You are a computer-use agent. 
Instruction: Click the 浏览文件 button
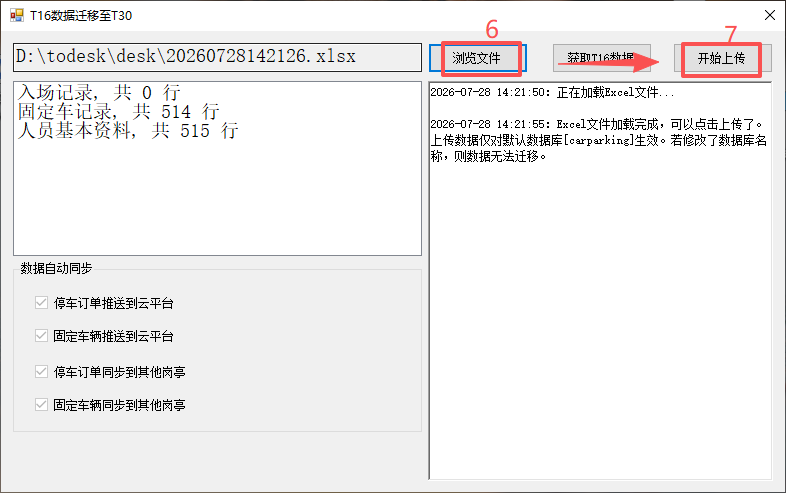coord(477,58)
